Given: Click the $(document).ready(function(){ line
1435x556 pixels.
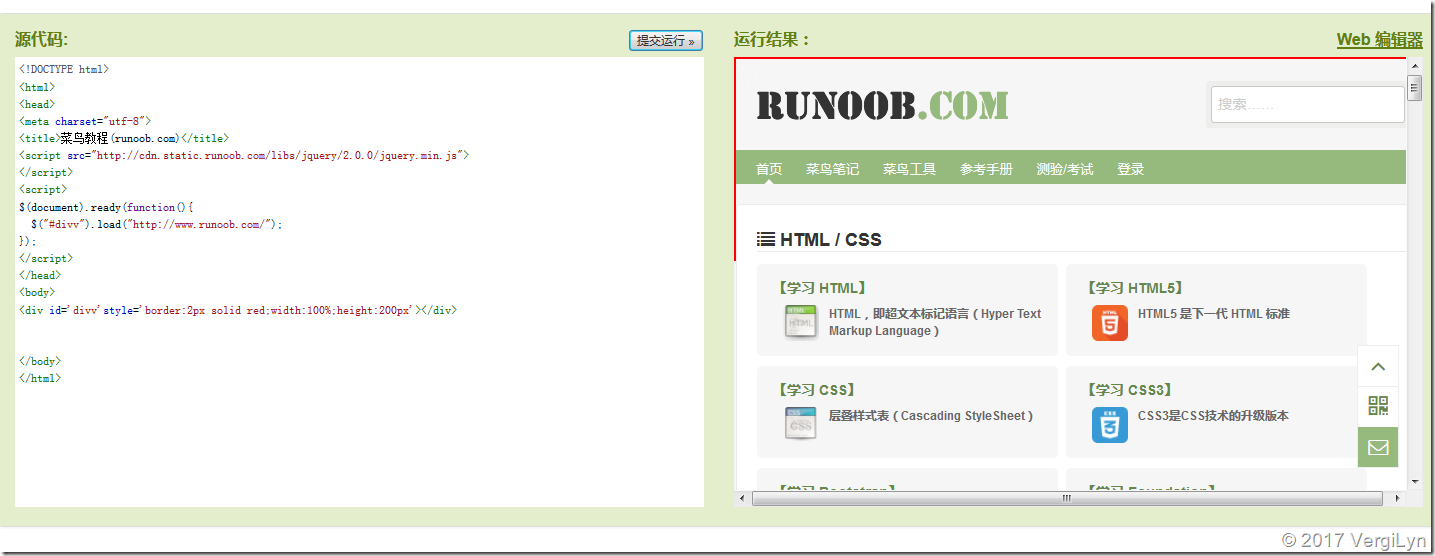Looking at the screenshot, I should click(106, 207).
